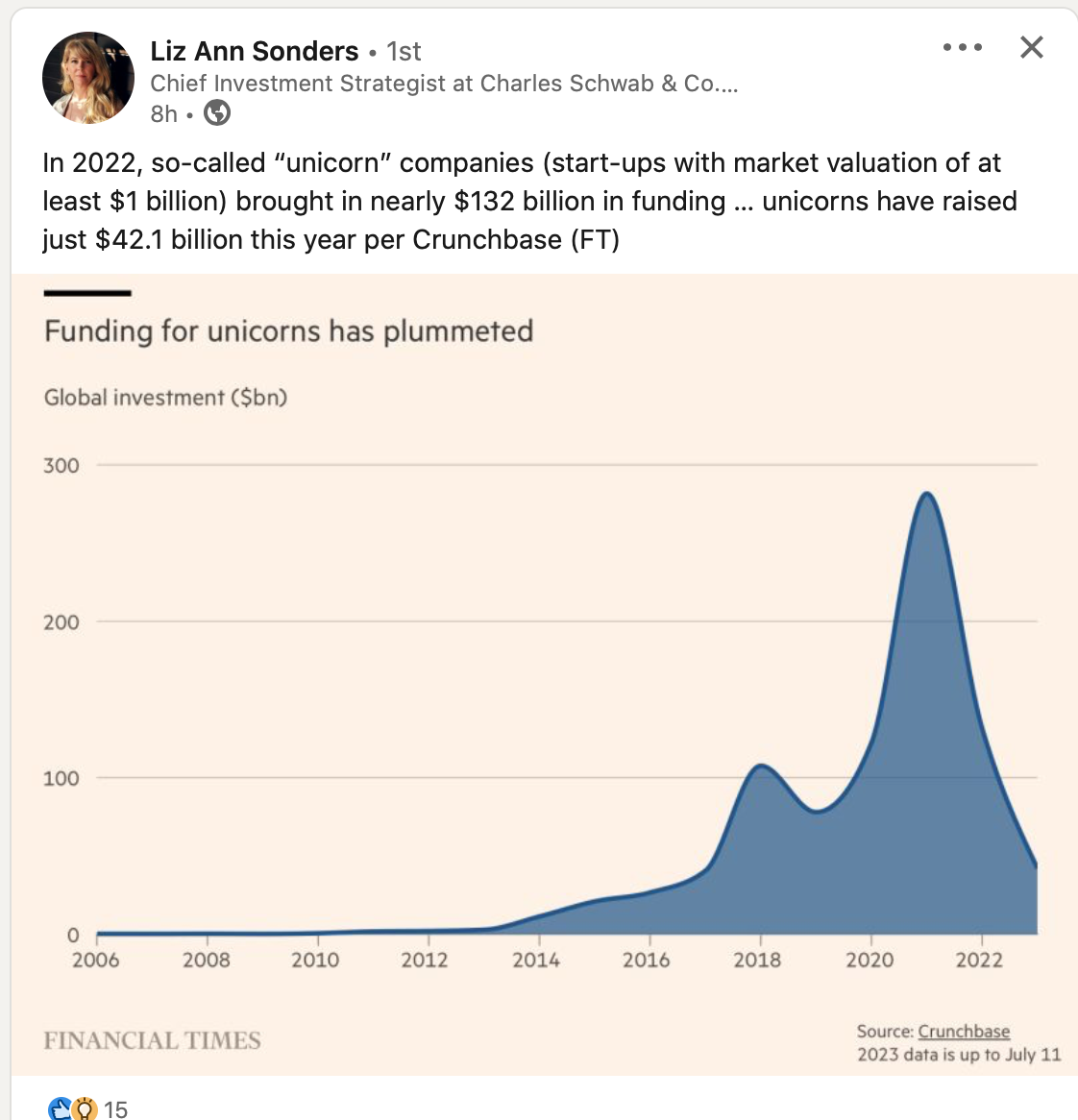Click the Financial Times logo
This screenshot has height=1120, width=1078.
[x=152, y=1040]
